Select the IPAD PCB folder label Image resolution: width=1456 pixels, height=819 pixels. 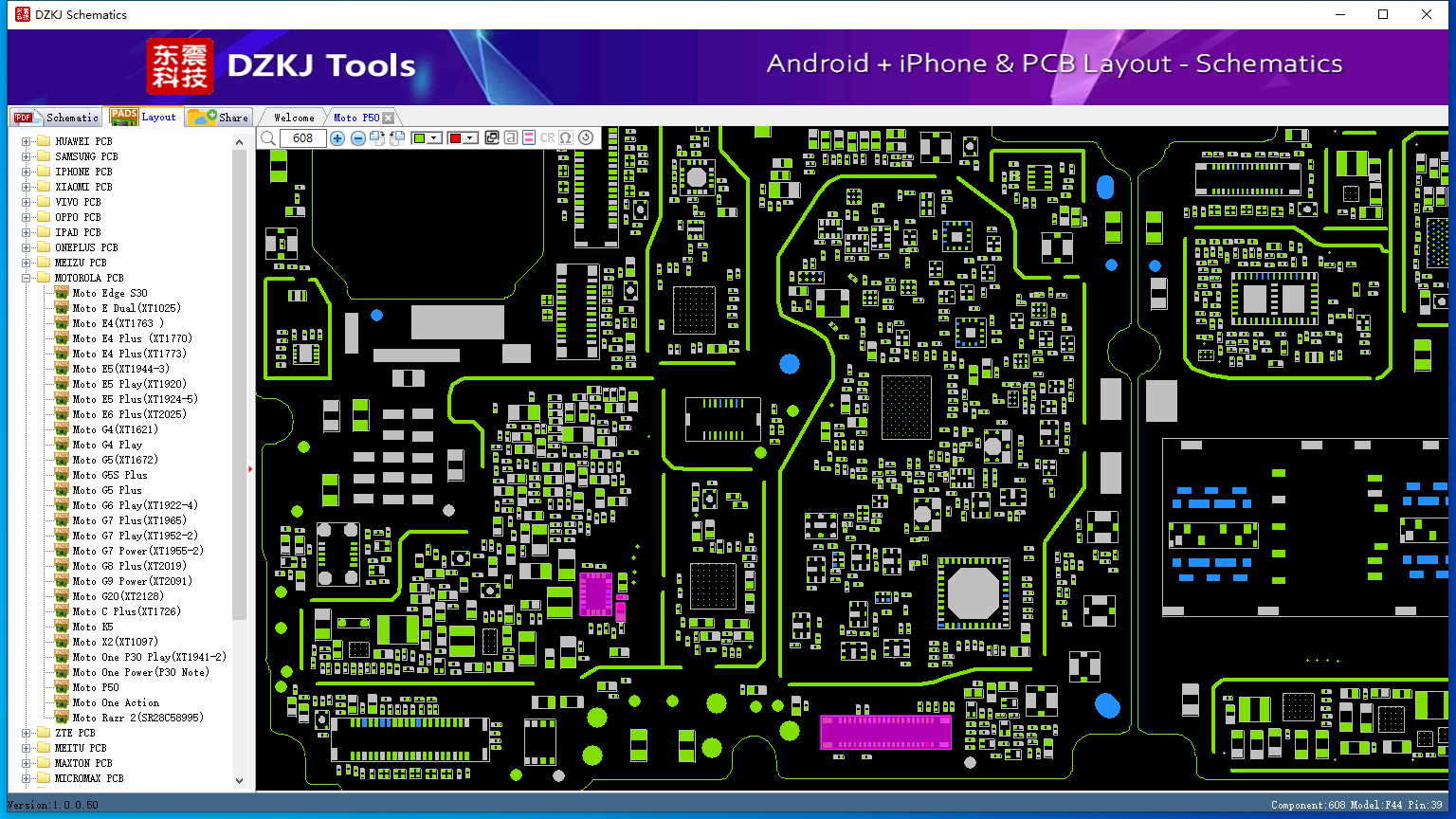coord(78,232)
